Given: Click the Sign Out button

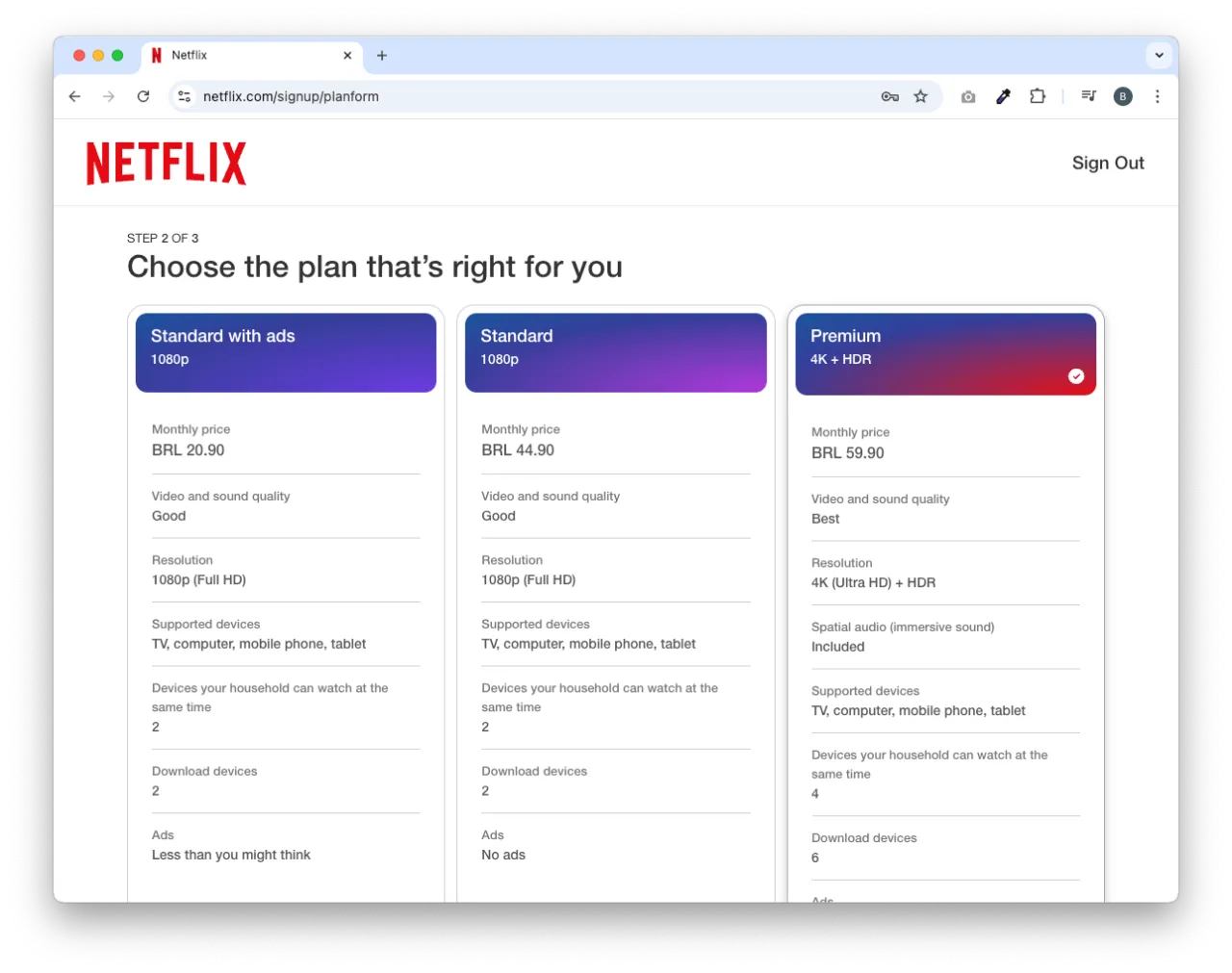Looking at the screenshot, I should (x=1108, y=163).
